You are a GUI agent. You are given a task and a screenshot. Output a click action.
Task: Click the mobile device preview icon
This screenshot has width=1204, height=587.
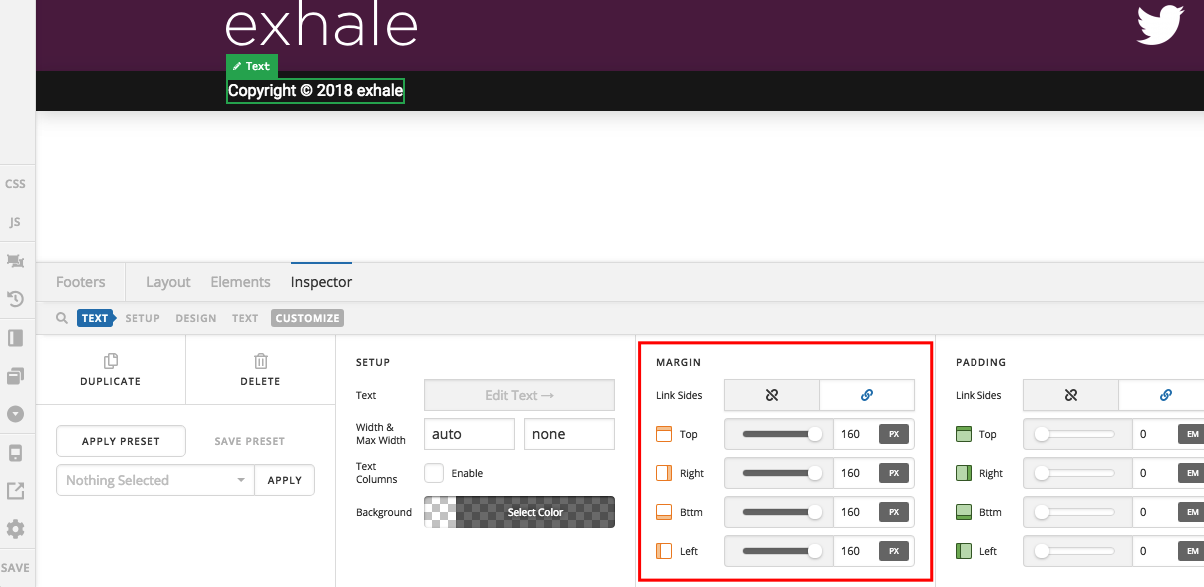(16, 453)
